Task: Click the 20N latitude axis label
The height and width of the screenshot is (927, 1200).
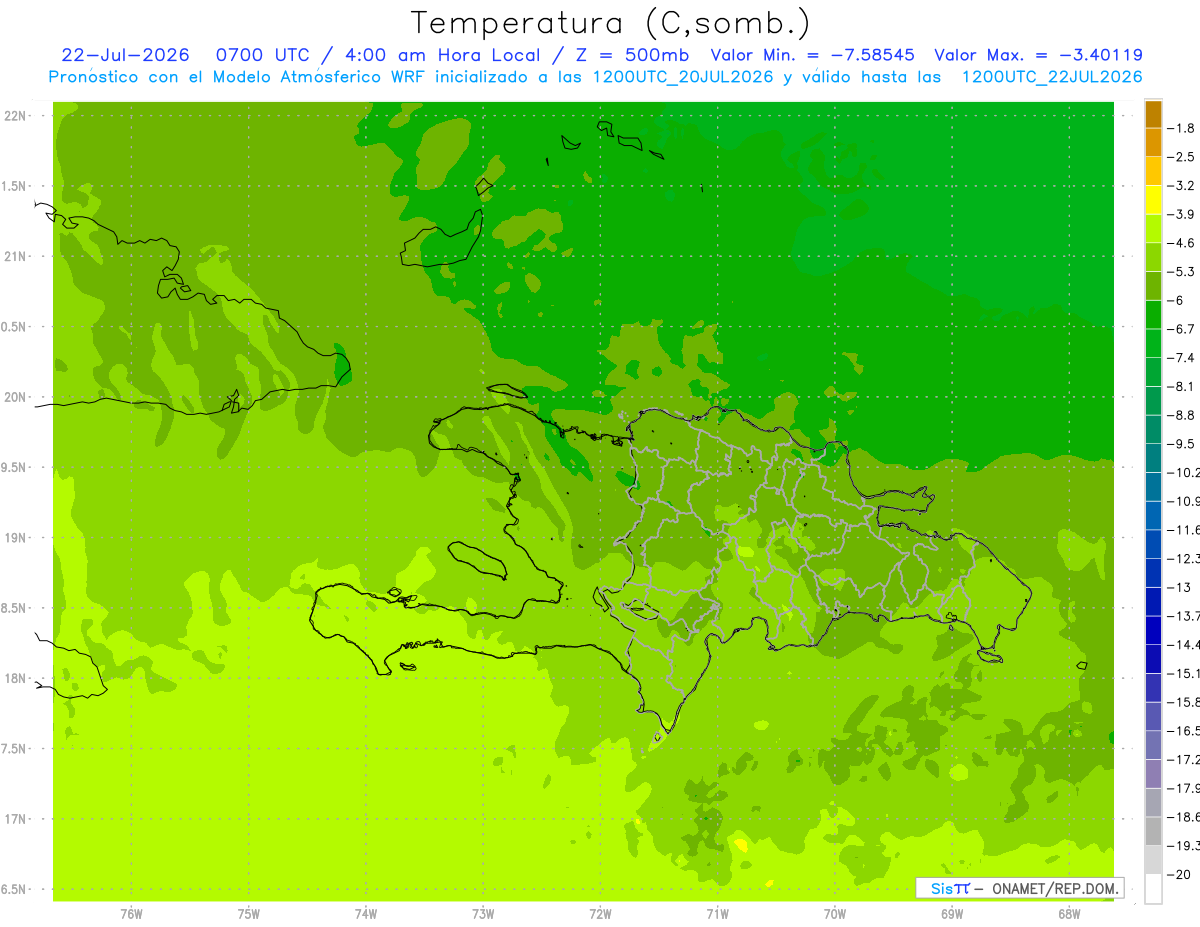Action: point(16,397)
